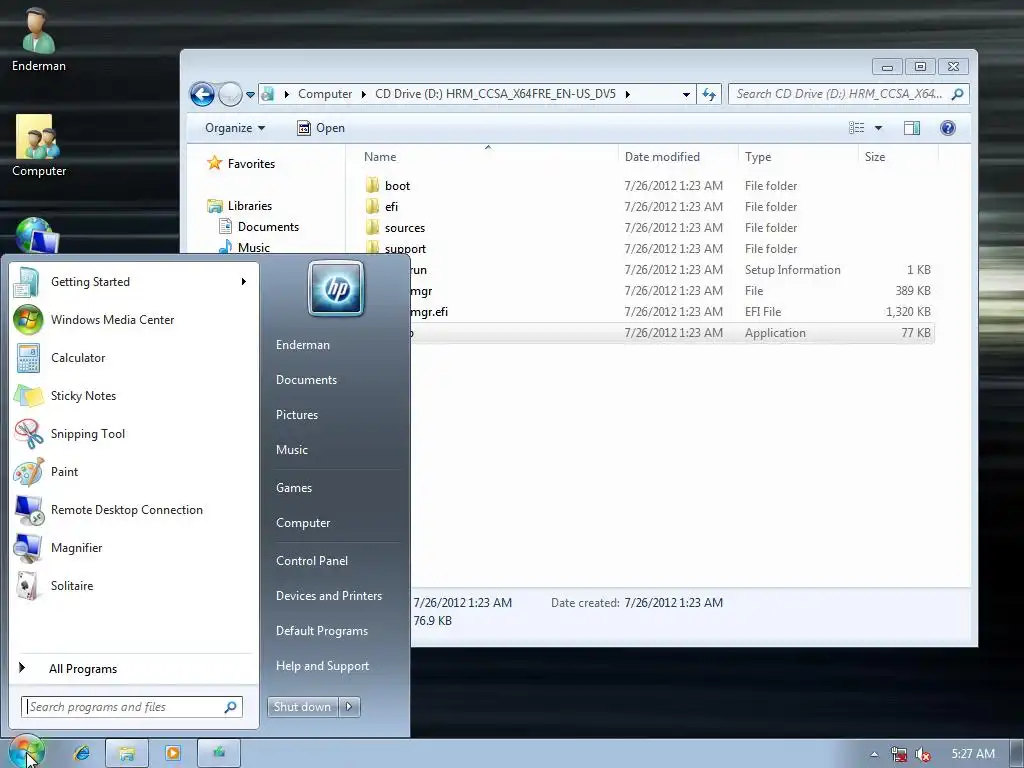Click the Search programs and files box
1024x768 pixels.
pos(132,707)
